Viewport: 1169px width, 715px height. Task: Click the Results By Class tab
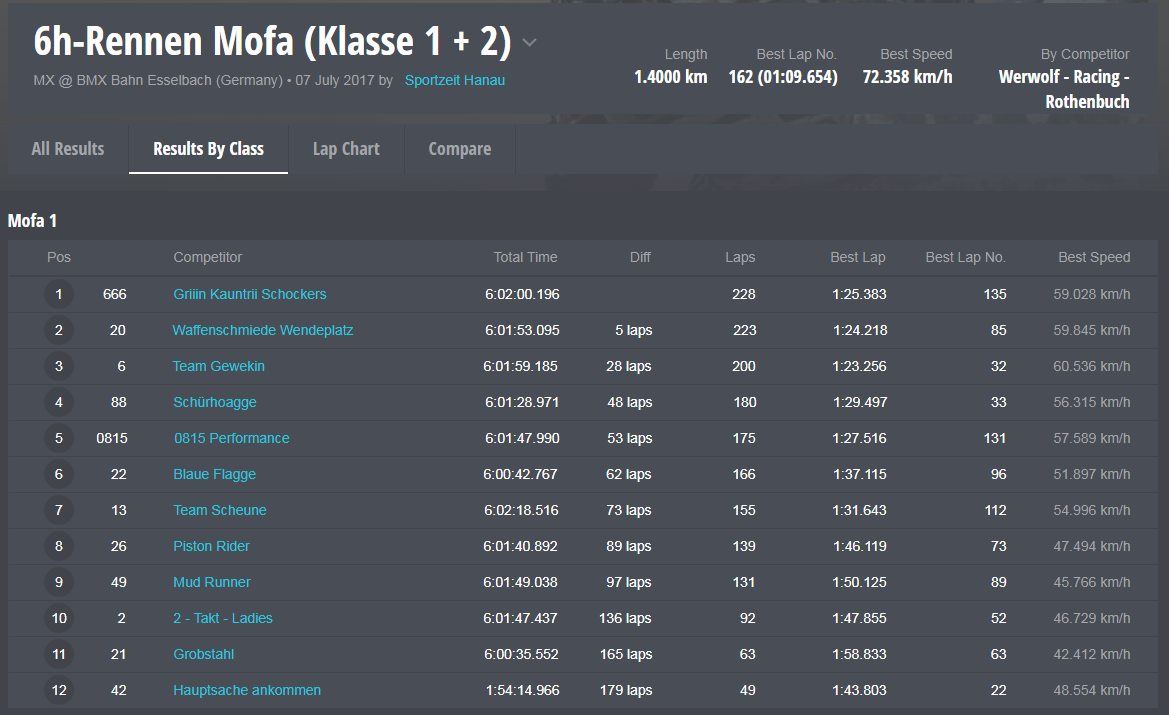[208, 149]
